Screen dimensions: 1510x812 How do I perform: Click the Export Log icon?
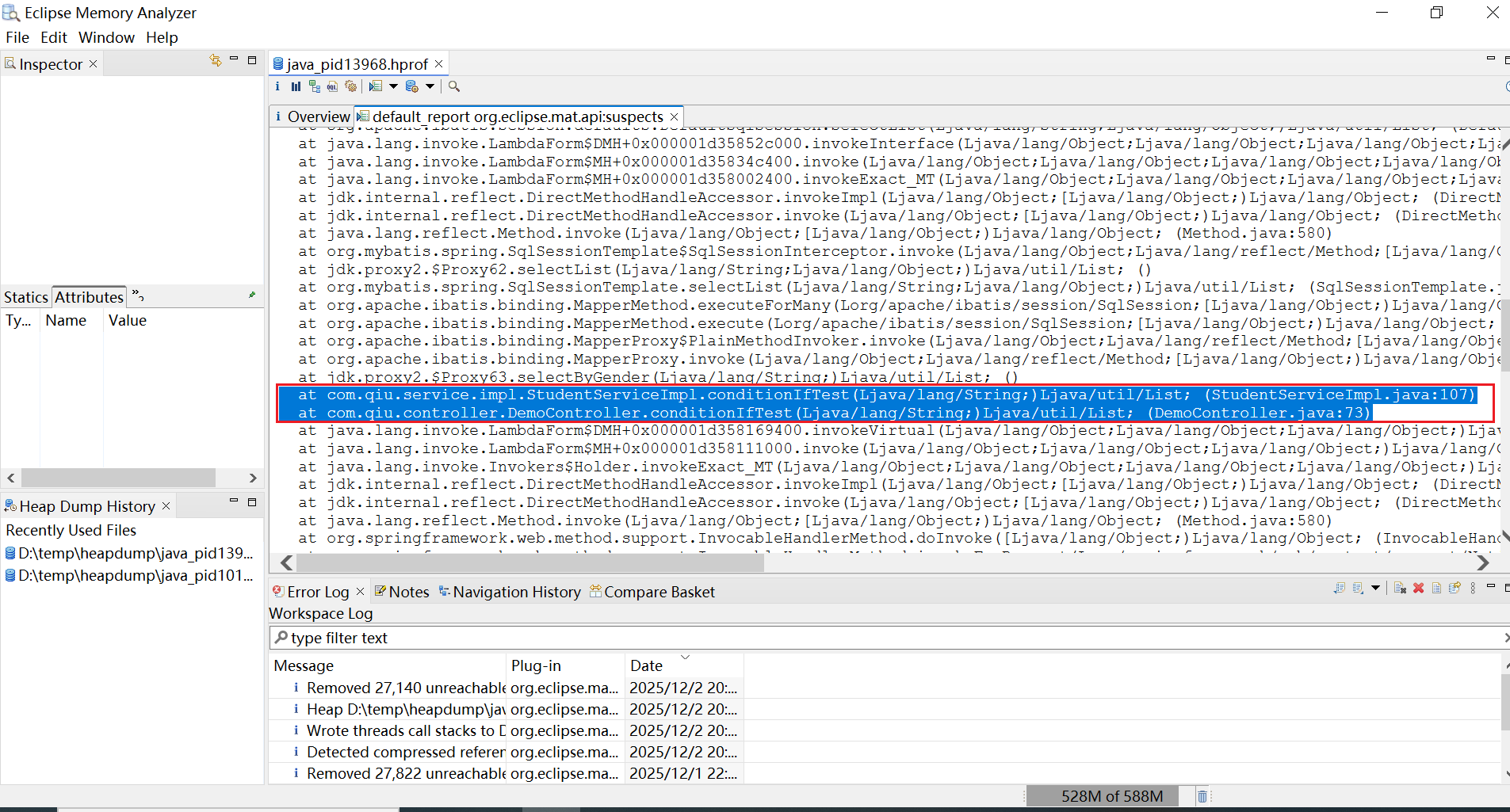pos(1340,588)
